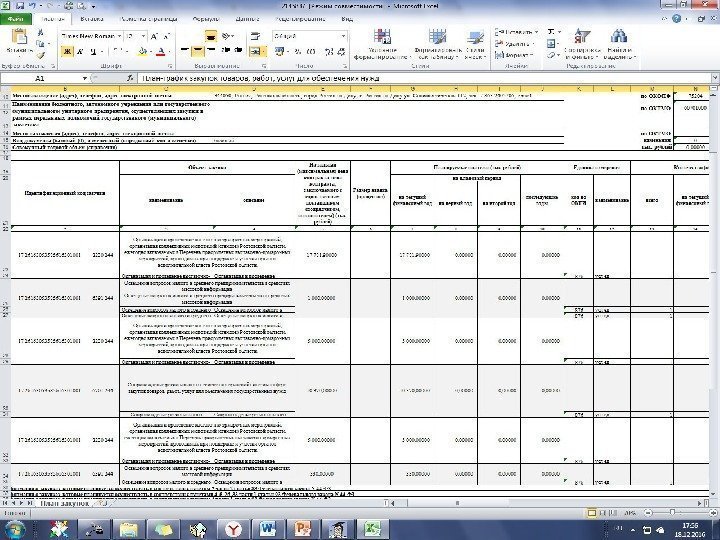Viewport: 720px width, 540px height.
Task: Toggle Bold (Ж) formatting
Action: tap(67, 51)
